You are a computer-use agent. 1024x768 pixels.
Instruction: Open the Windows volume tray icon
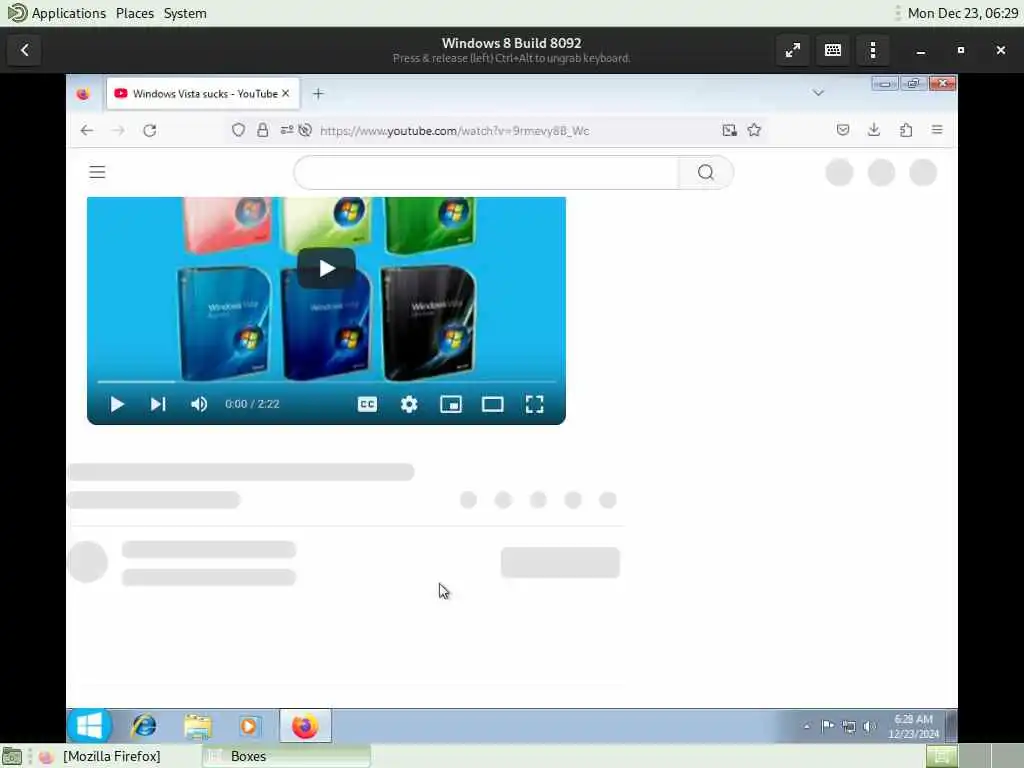(x=869, y=726)
